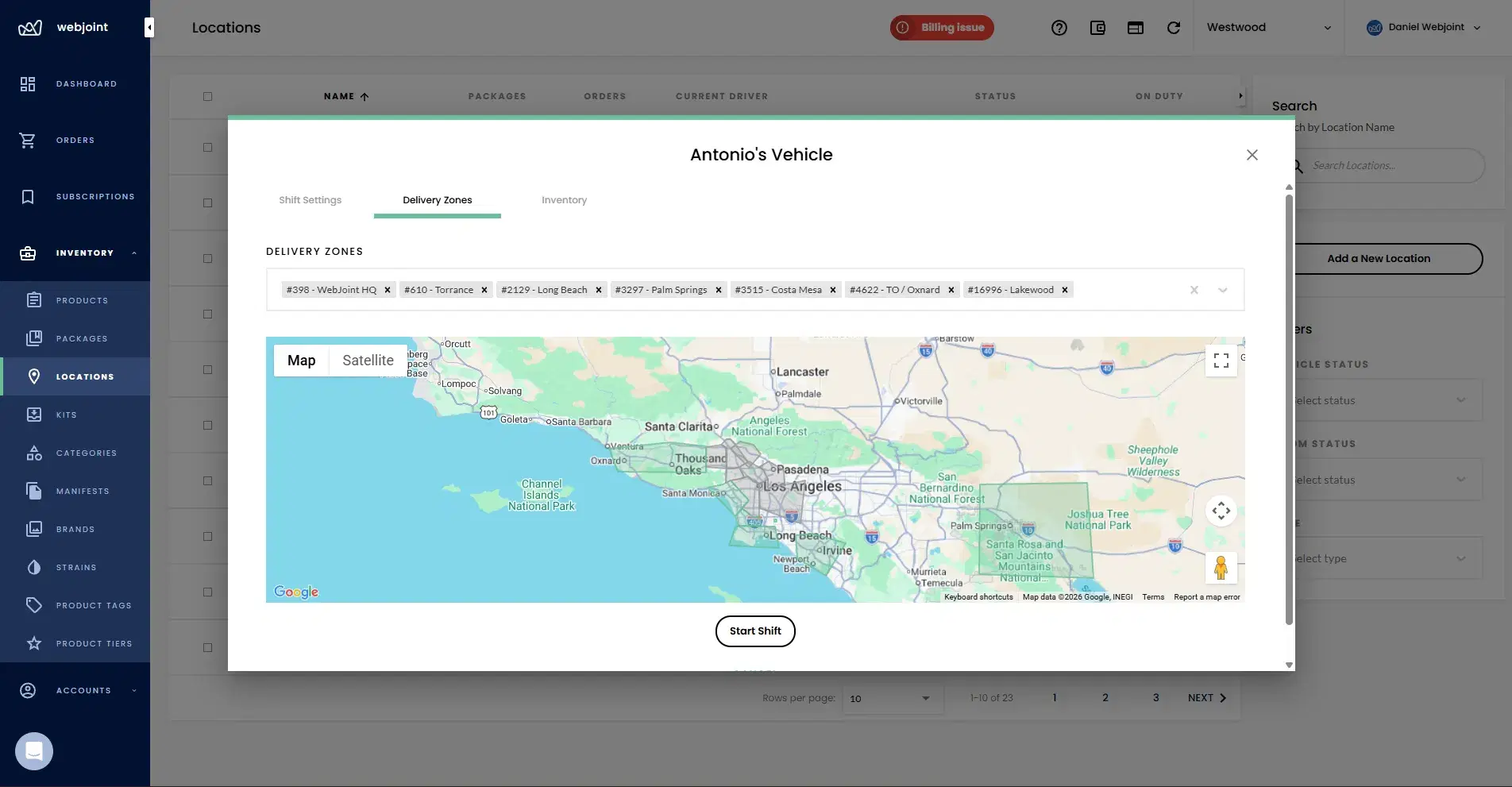Screen dimensions: 1512x787
Task: Check the first row checkbox in the table
Action: (x=207, y=147)
